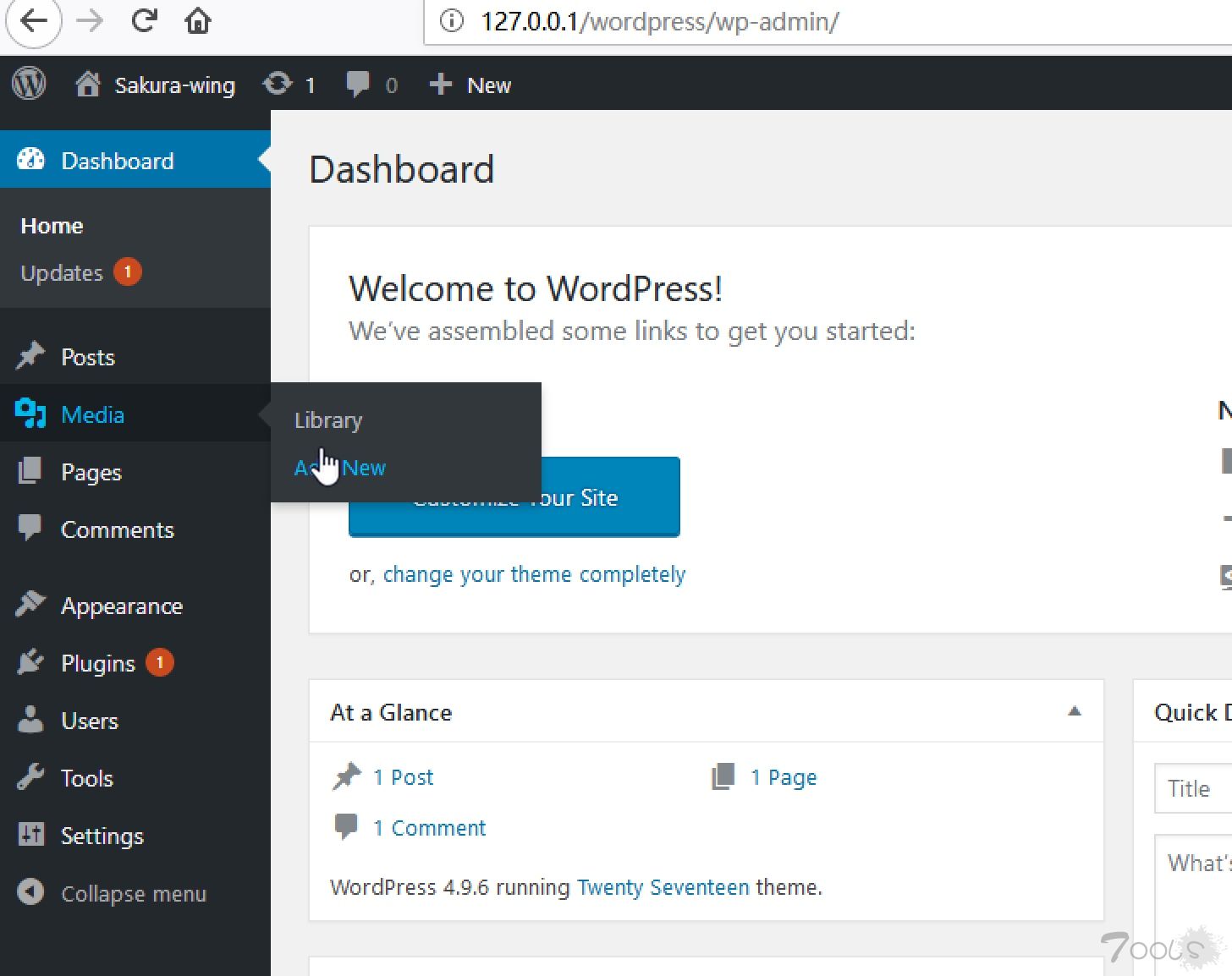This screenshot has height=976, width=1232.
Task: Click the pages icon beside 1 Page
Action: pos(723,776)
